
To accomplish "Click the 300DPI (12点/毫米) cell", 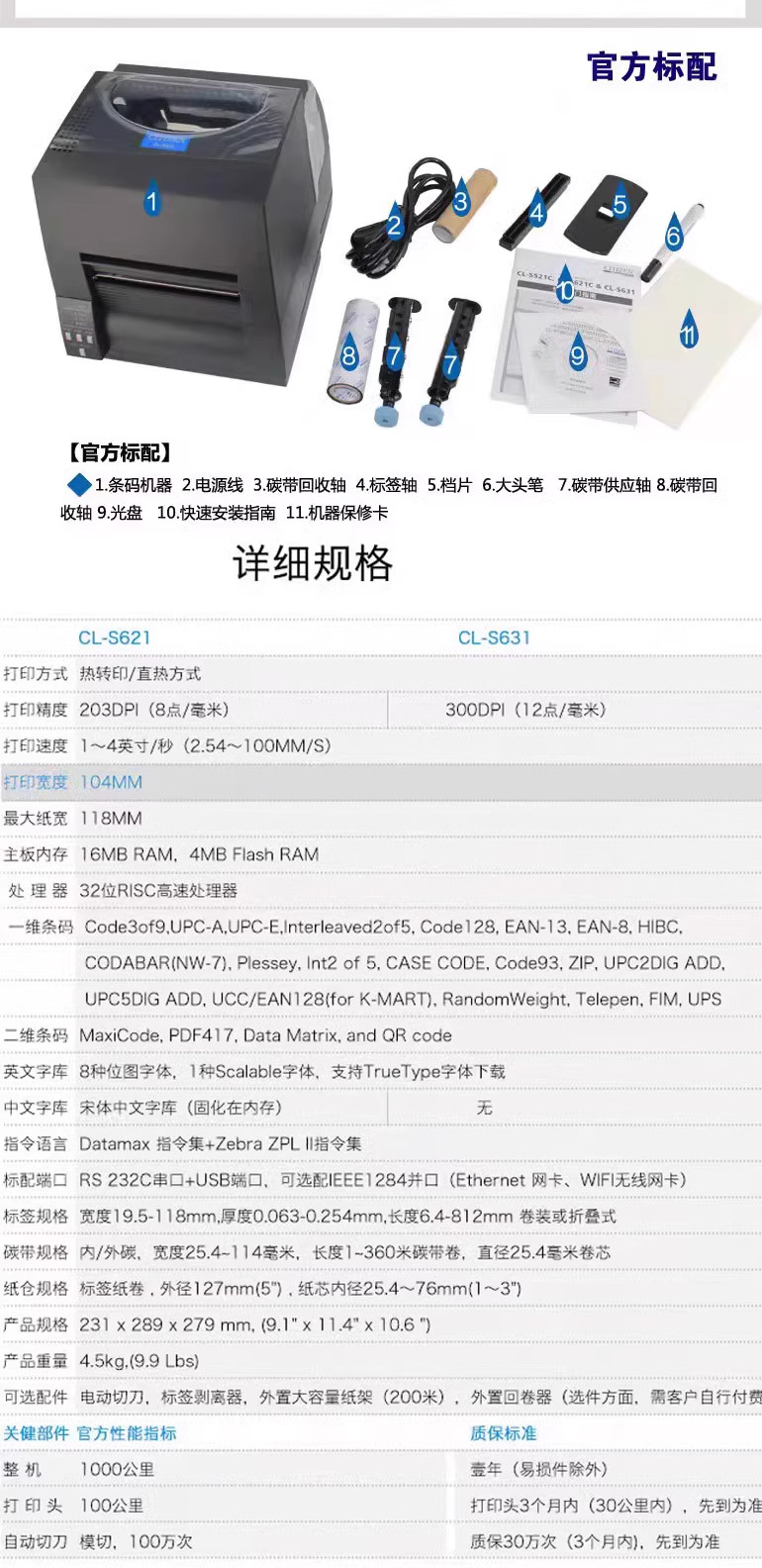I will [x=525, y=710].
